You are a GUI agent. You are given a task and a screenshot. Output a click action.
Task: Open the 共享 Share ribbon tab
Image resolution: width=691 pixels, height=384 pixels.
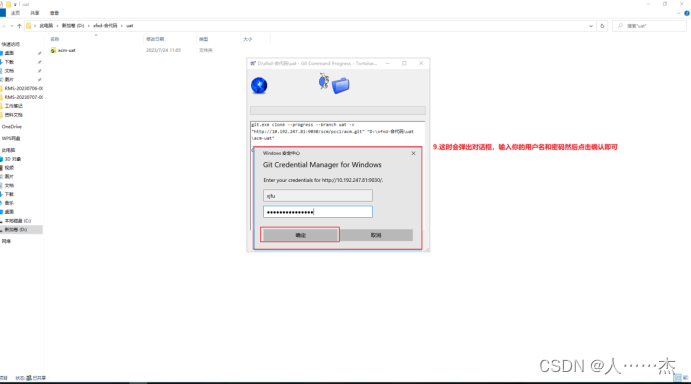[35, 13]
